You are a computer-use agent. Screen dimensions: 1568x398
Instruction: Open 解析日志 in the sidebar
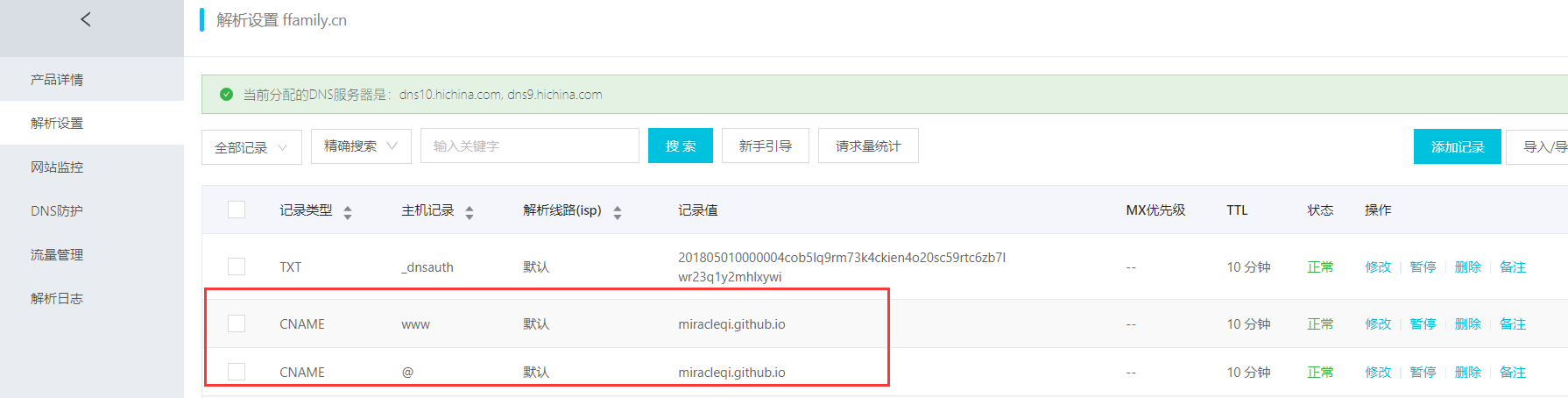(57, 299)
